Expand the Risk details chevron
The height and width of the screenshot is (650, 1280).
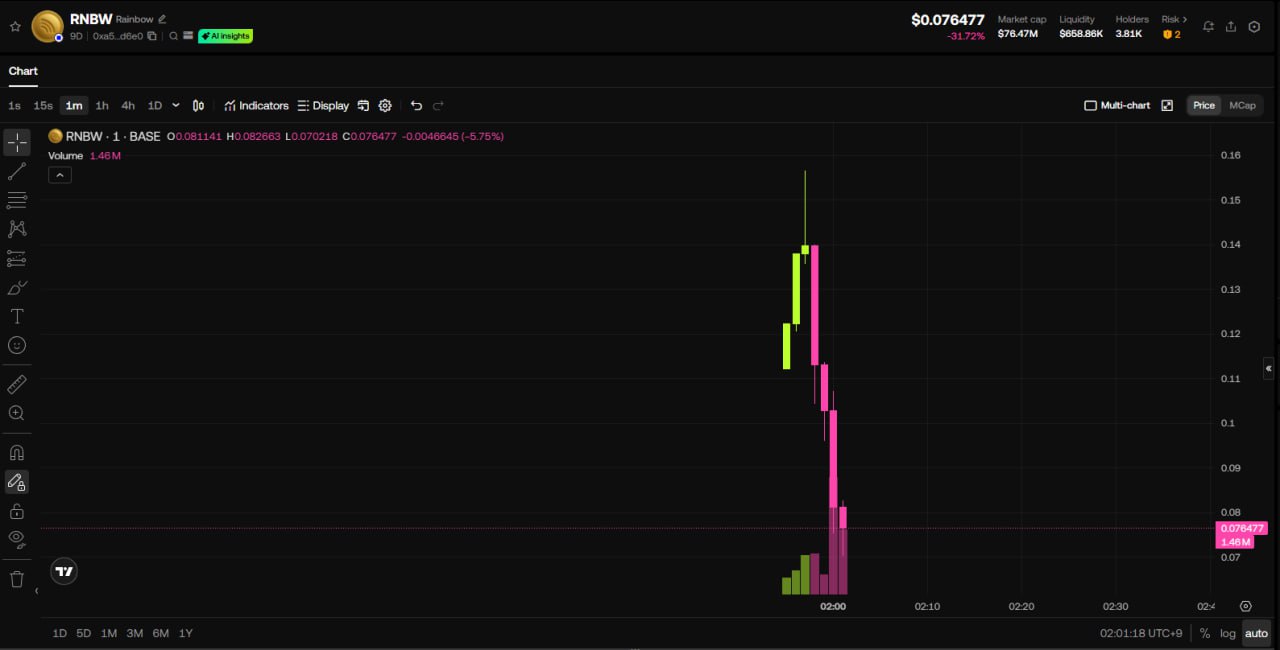tap(1185, 19)
